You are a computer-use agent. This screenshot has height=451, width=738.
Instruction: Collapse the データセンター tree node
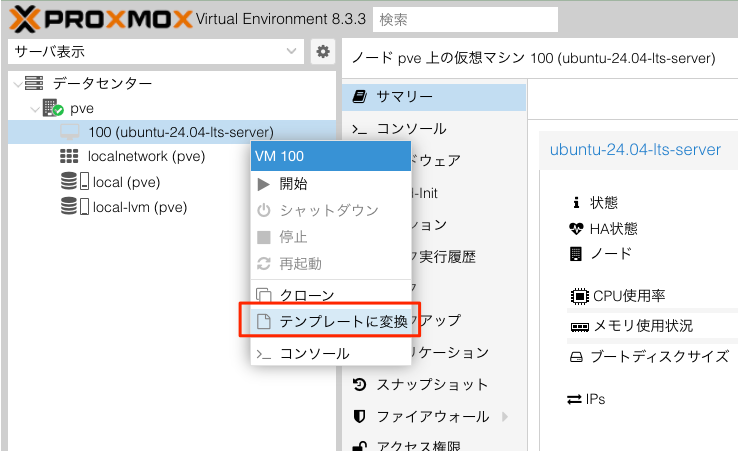(x=18, y=84)
